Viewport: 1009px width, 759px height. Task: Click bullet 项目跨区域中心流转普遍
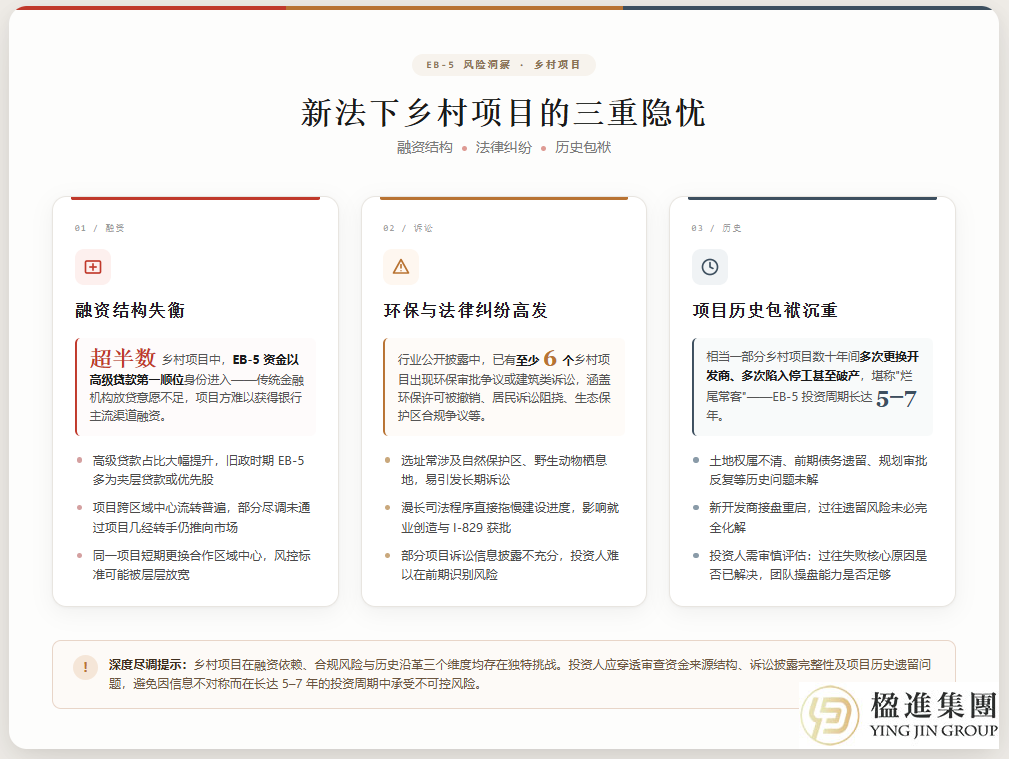(201, 518)
